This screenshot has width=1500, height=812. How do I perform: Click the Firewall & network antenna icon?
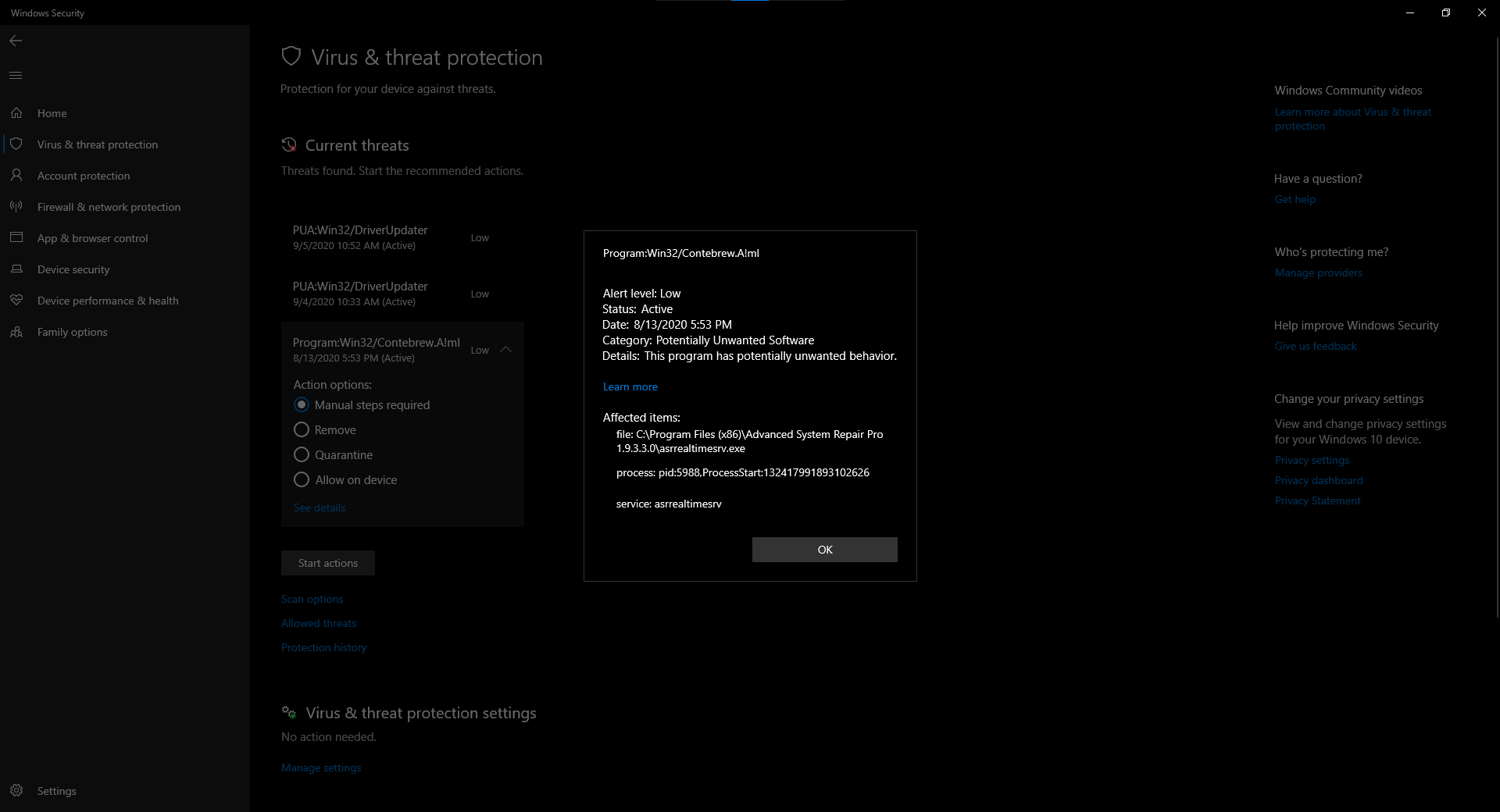[16, 207]
